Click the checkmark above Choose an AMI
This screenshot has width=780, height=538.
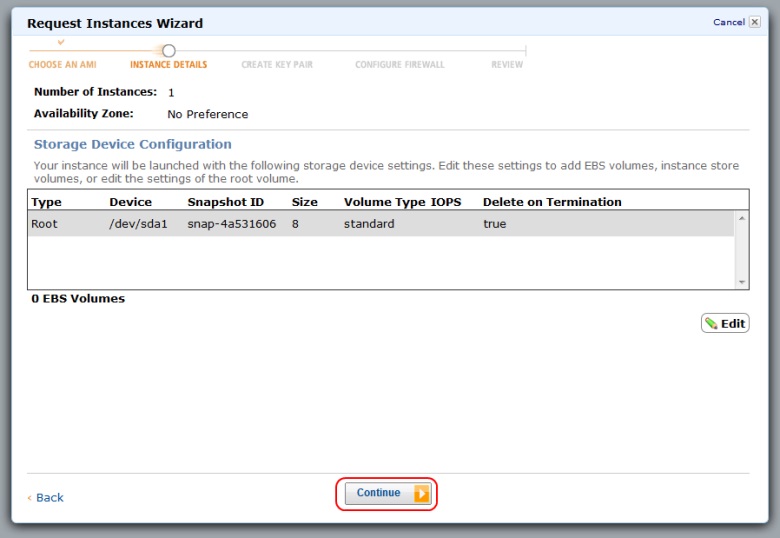coord(61,42)
